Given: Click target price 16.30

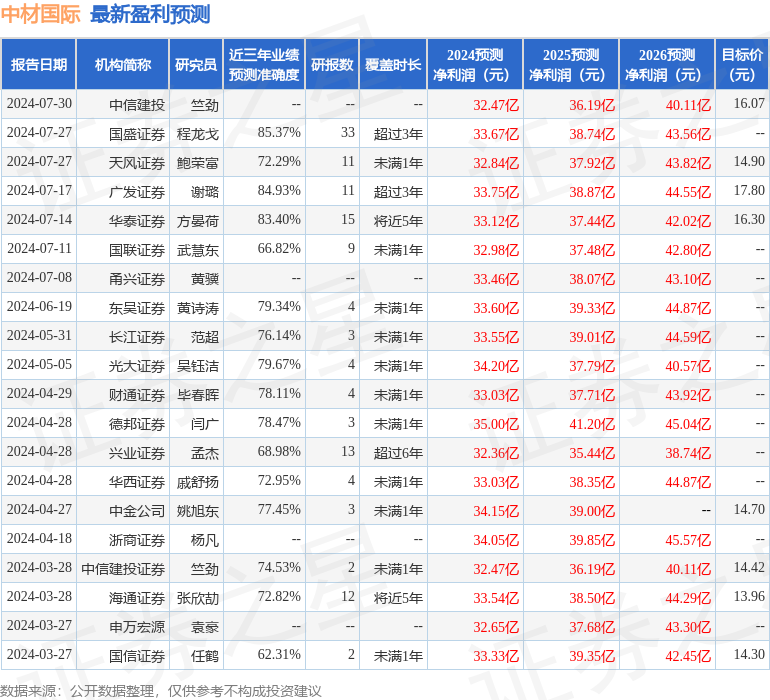Looking at the screenshot, I should 749,220.
